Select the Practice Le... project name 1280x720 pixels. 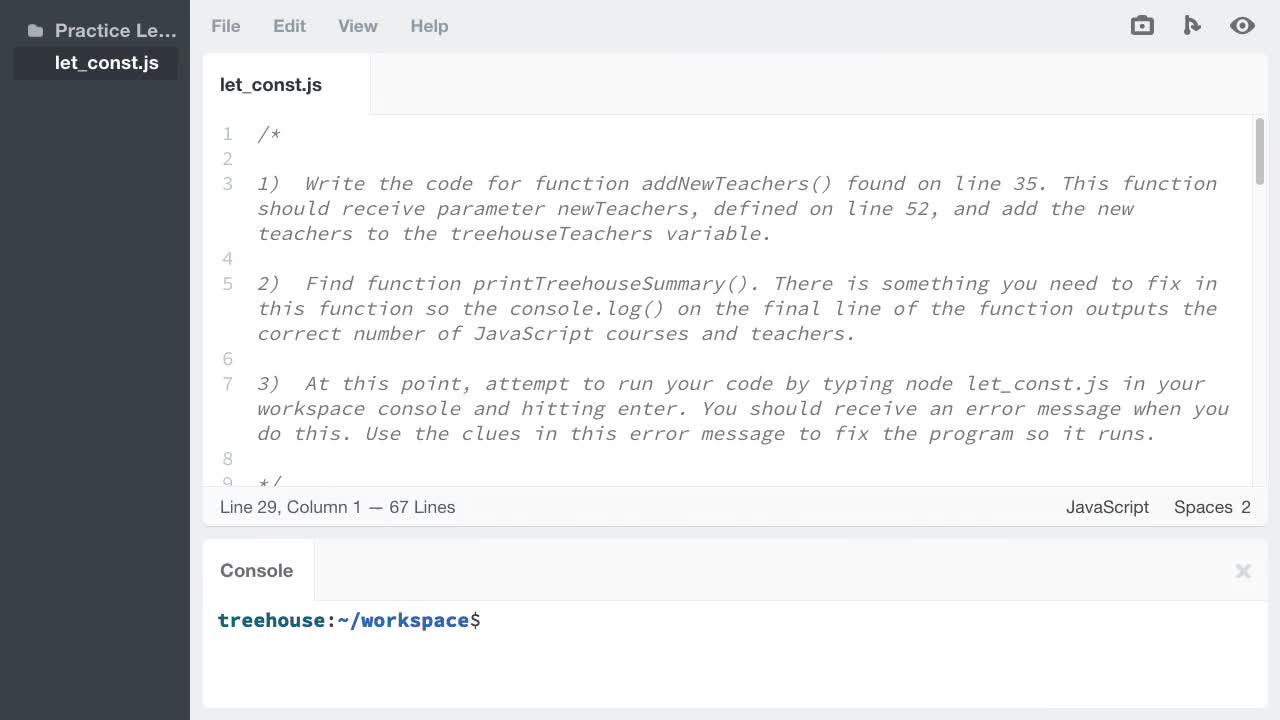tap(116, 30)
